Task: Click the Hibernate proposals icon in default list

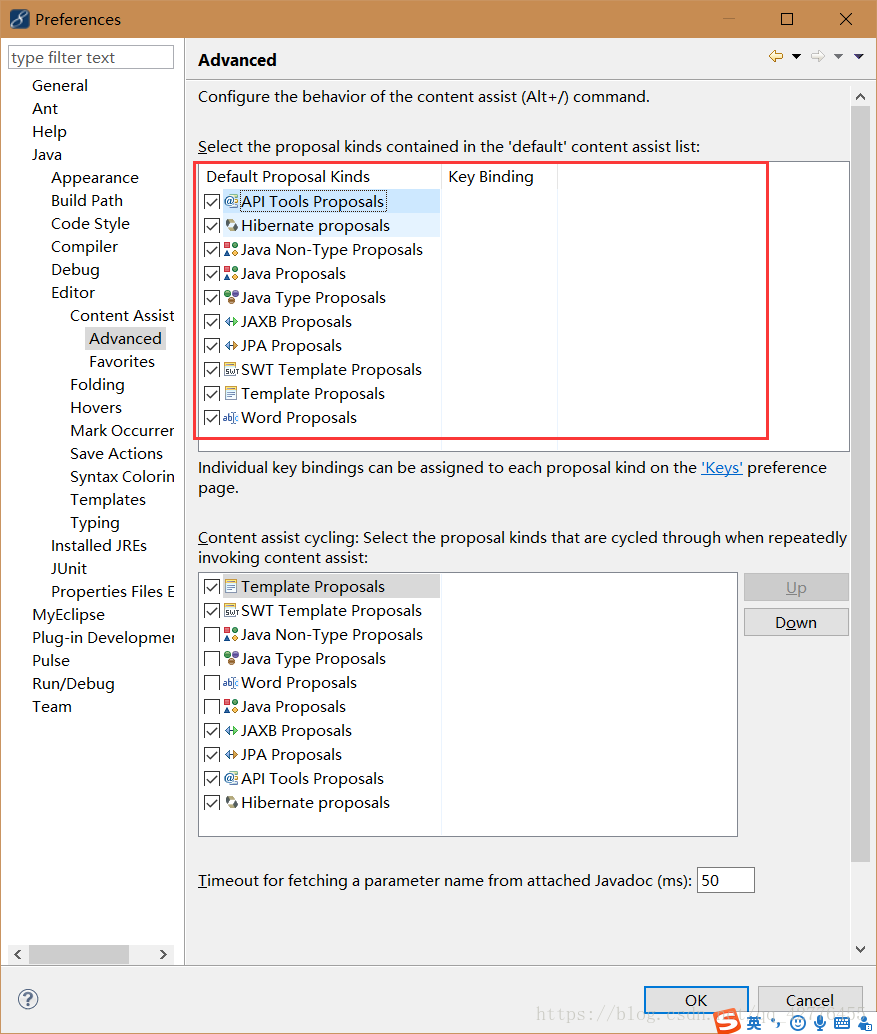Action: tap(231, 226)
